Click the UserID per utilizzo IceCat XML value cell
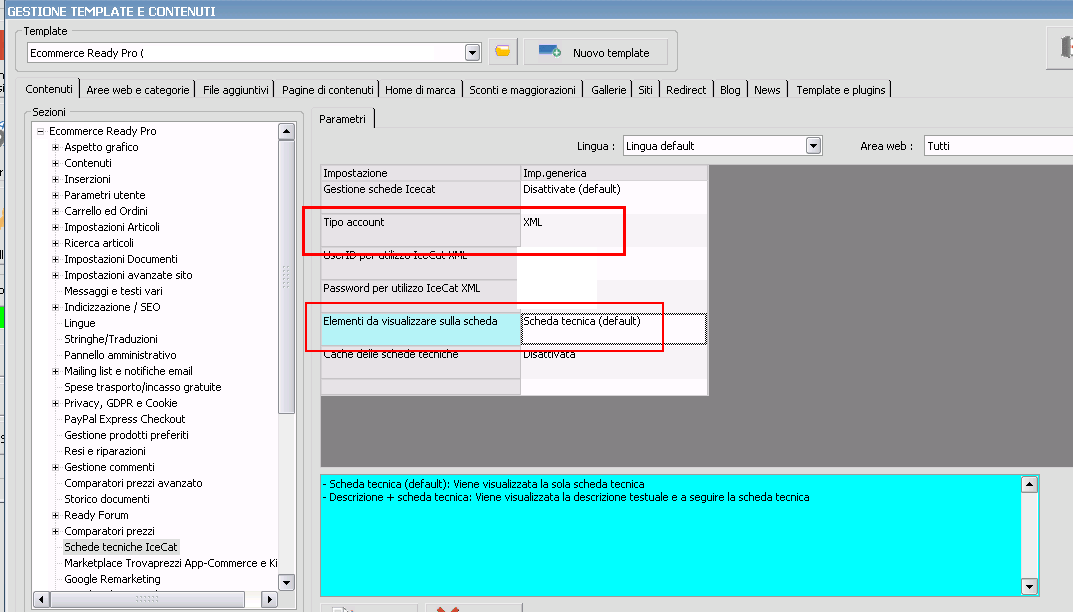Image resolution: width=1073 pixels, height=612 pixels. tap(613, 263)
